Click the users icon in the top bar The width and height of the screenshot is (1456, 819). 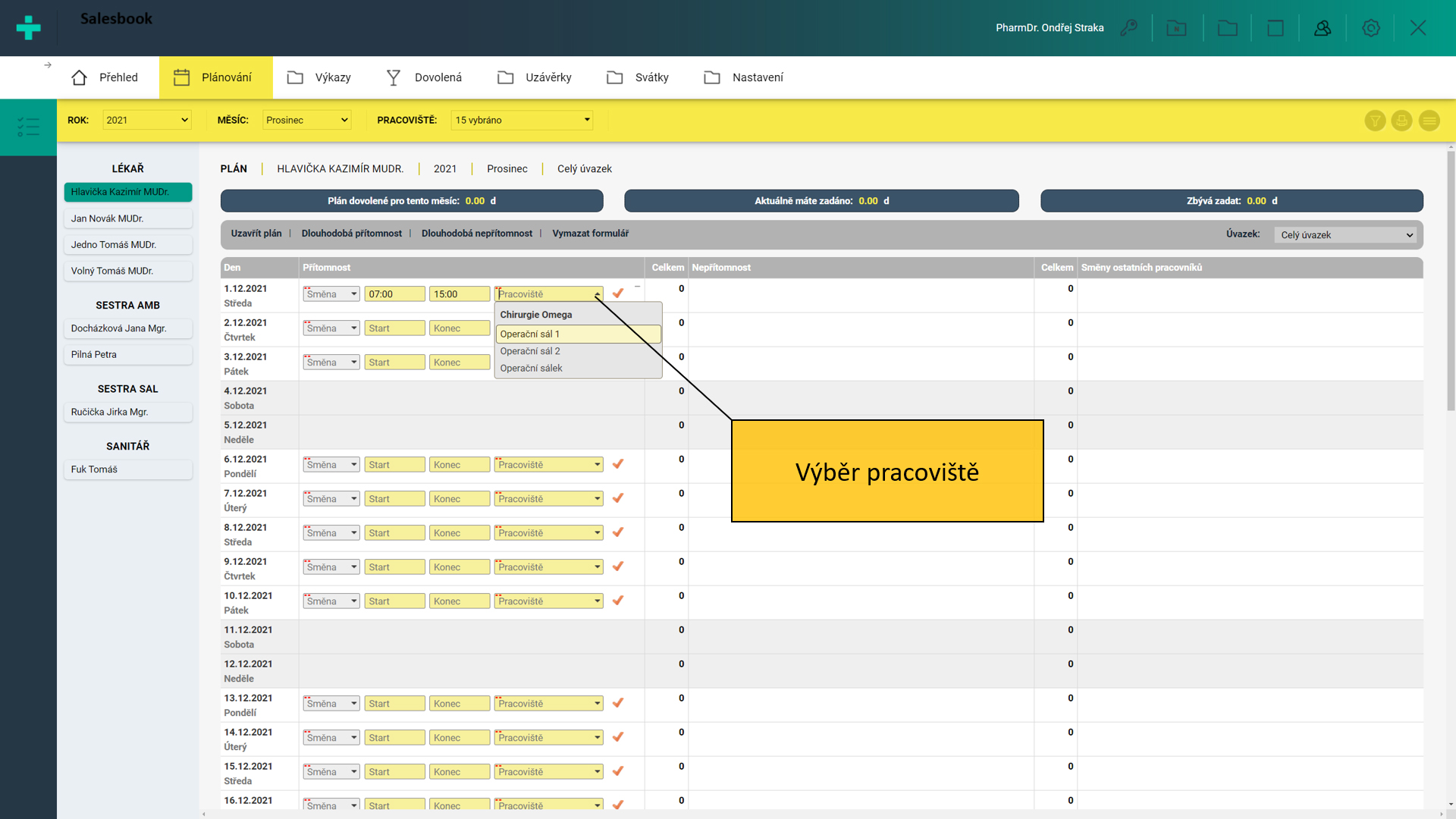click(1323, 28)
